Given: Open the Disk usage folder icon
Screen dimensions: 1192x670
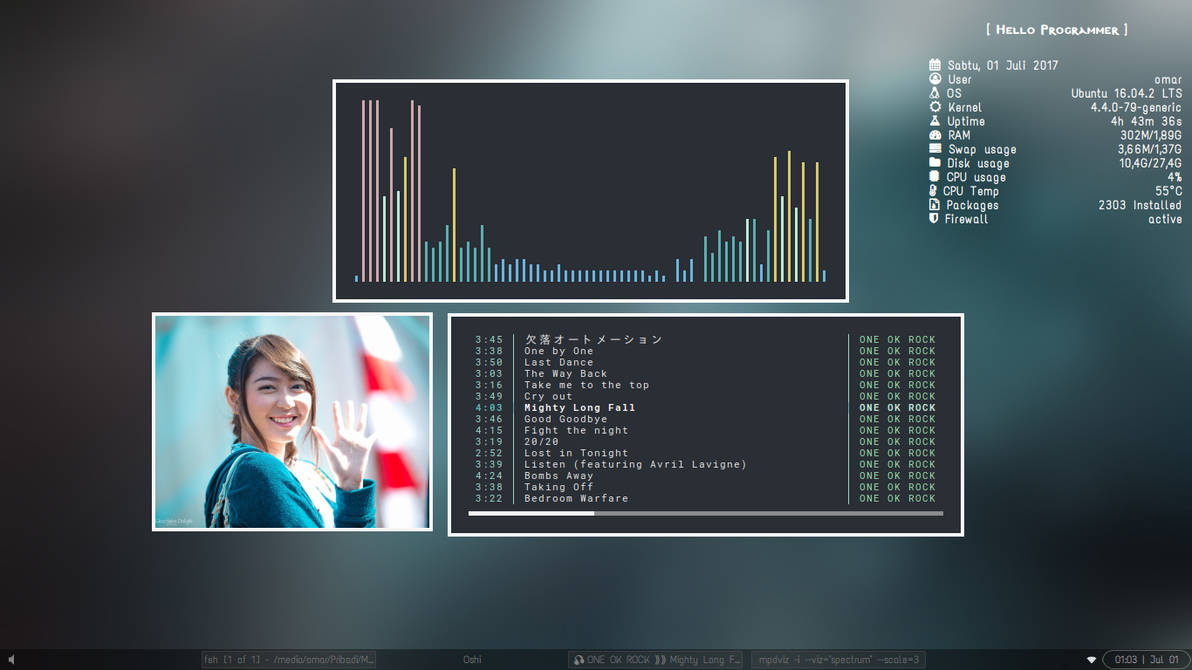Looking at the screenshot, I should click(935, 163).
